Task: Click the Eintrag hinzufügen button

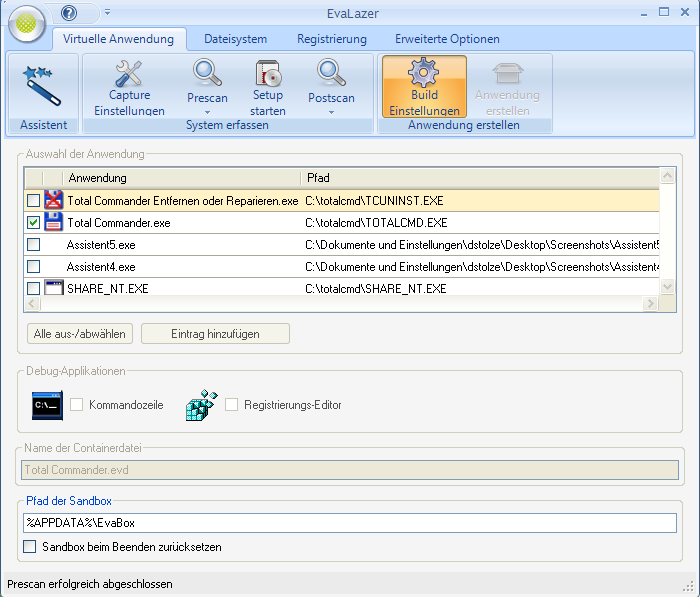Action: [215, 333]
